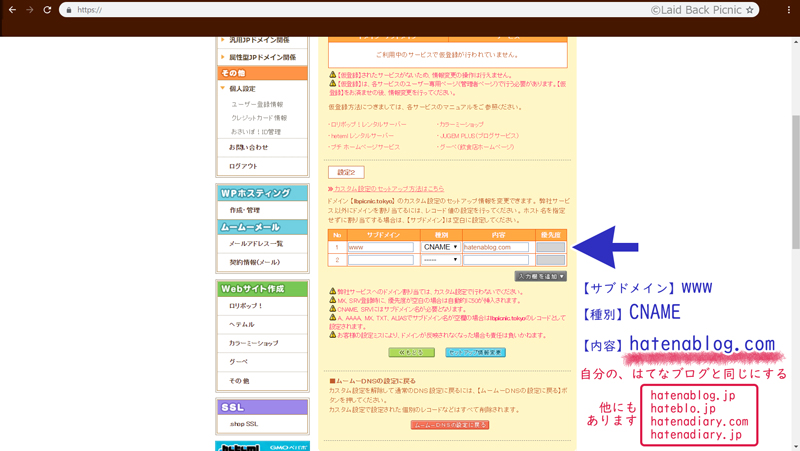The width and height of the screenshot is (800, 451).
Task: Click row 2 empty subdomain field
Action: coord(381,260)
